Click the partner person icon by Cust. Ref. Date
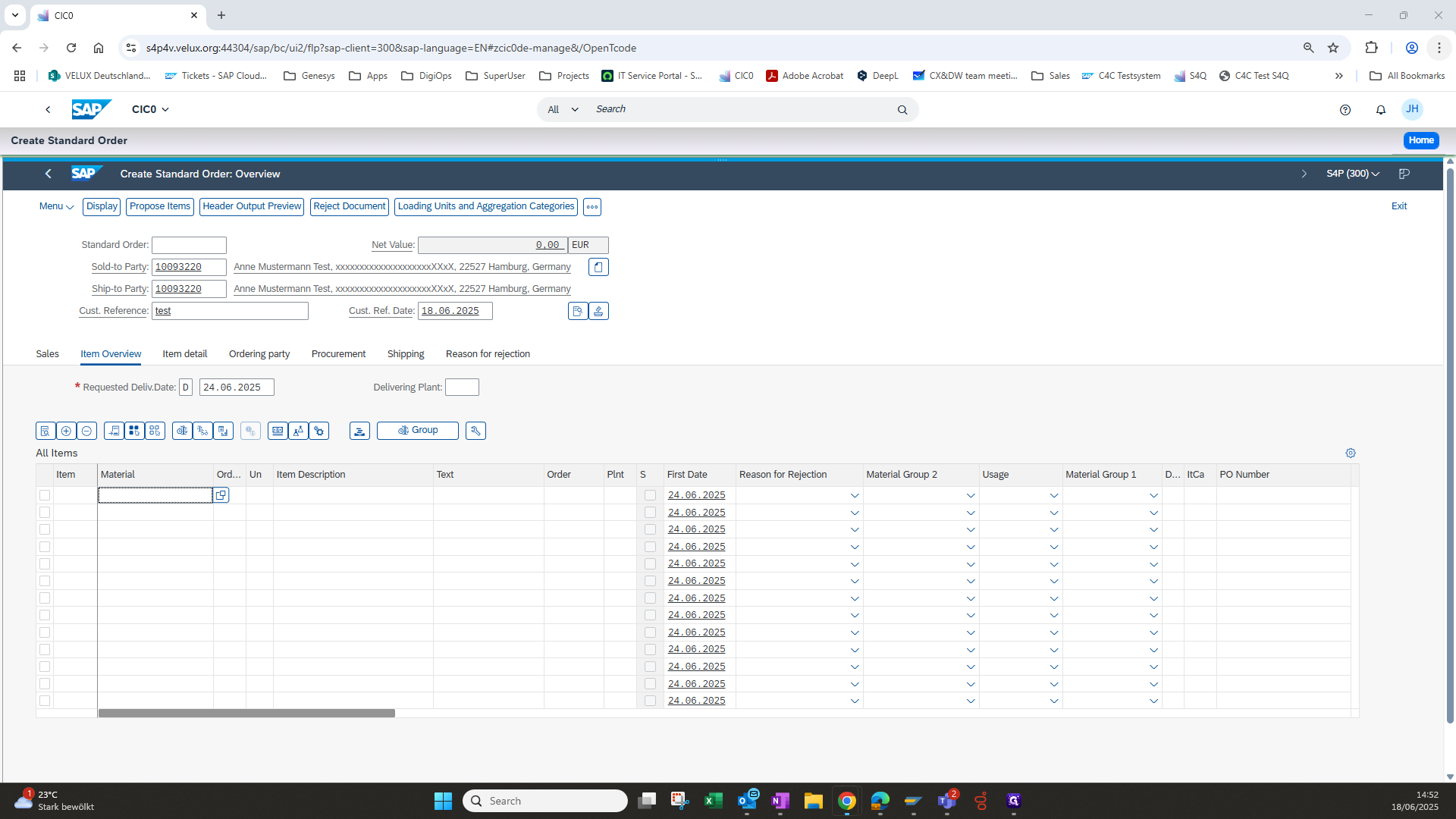1456x819 pixels. [598, 311]
